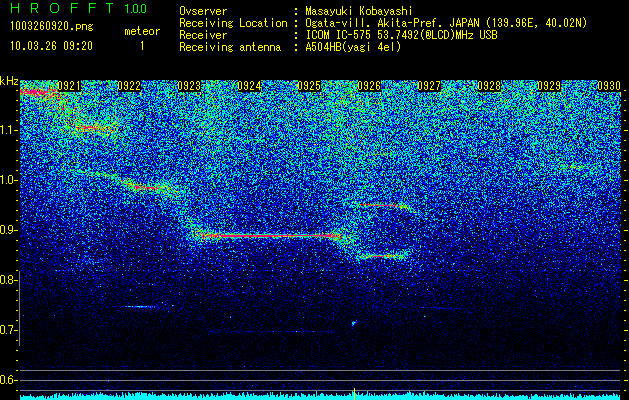Viewport: 629px width, 400px height.
Task: Click the kHz axis unit label
Action: pyautogui.click(x=9, y=81)
